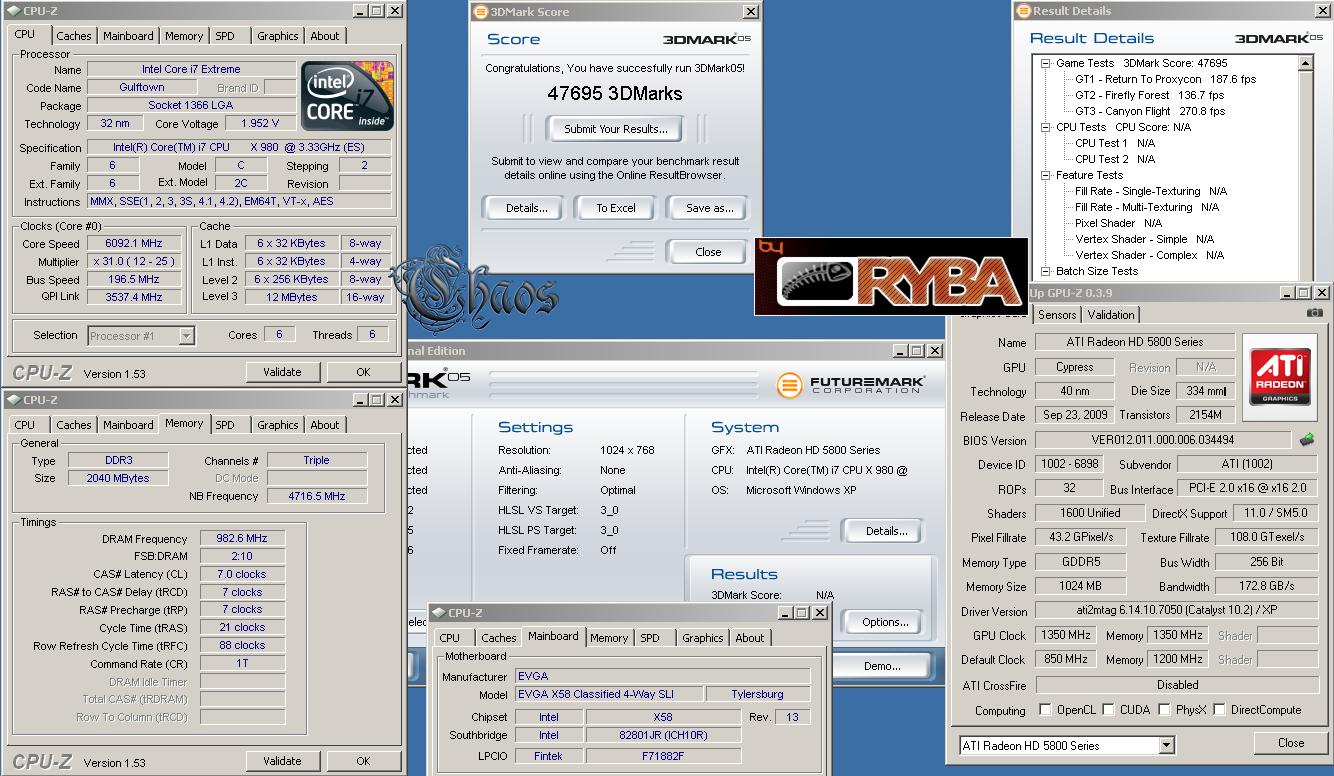Click the 47695 3DMarks score text
This screenshot has height=776, width=1334.
614,94
